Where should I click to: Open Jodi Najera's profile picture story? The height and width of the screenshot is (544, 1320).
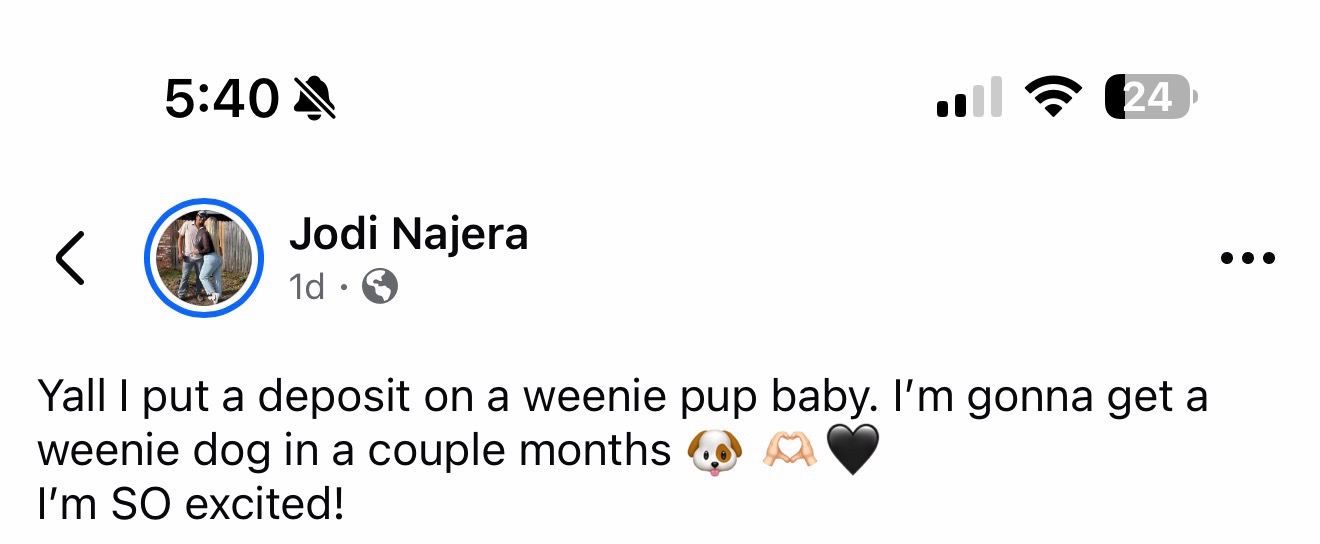pos(204,258)
